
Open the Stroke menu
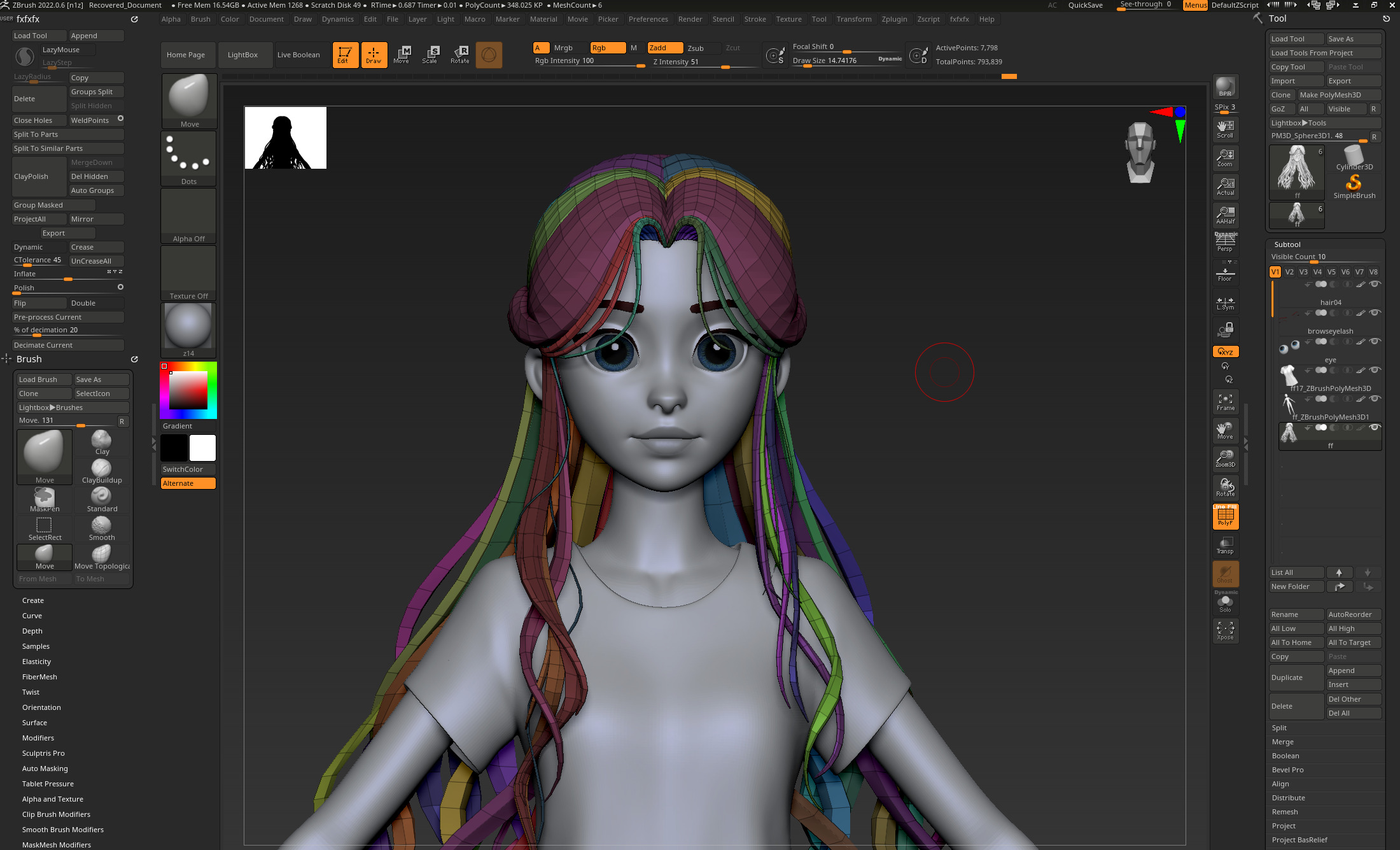click(x=755, y=19)
